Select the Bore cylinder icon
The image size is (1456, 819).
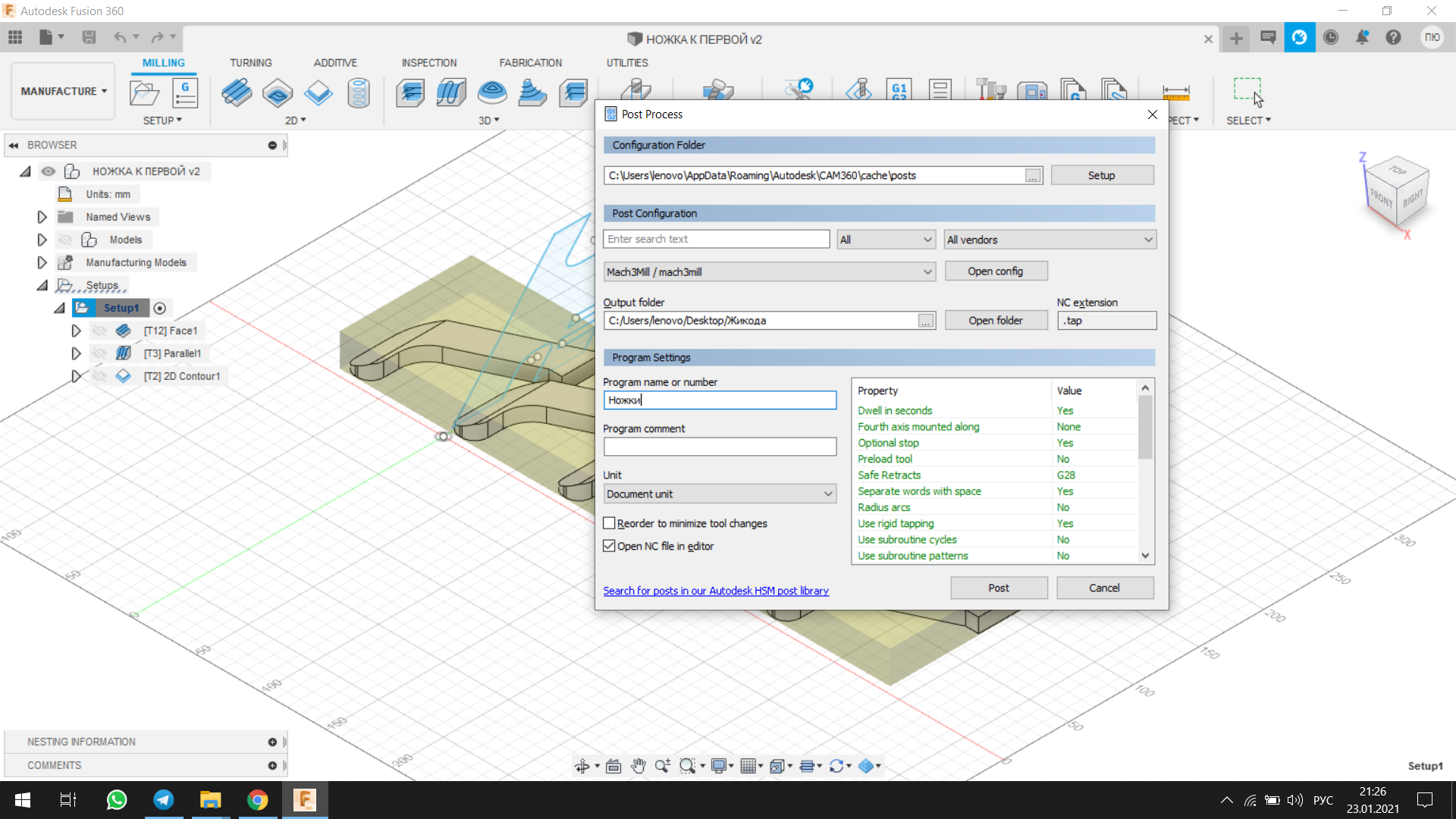coord(358,93)
